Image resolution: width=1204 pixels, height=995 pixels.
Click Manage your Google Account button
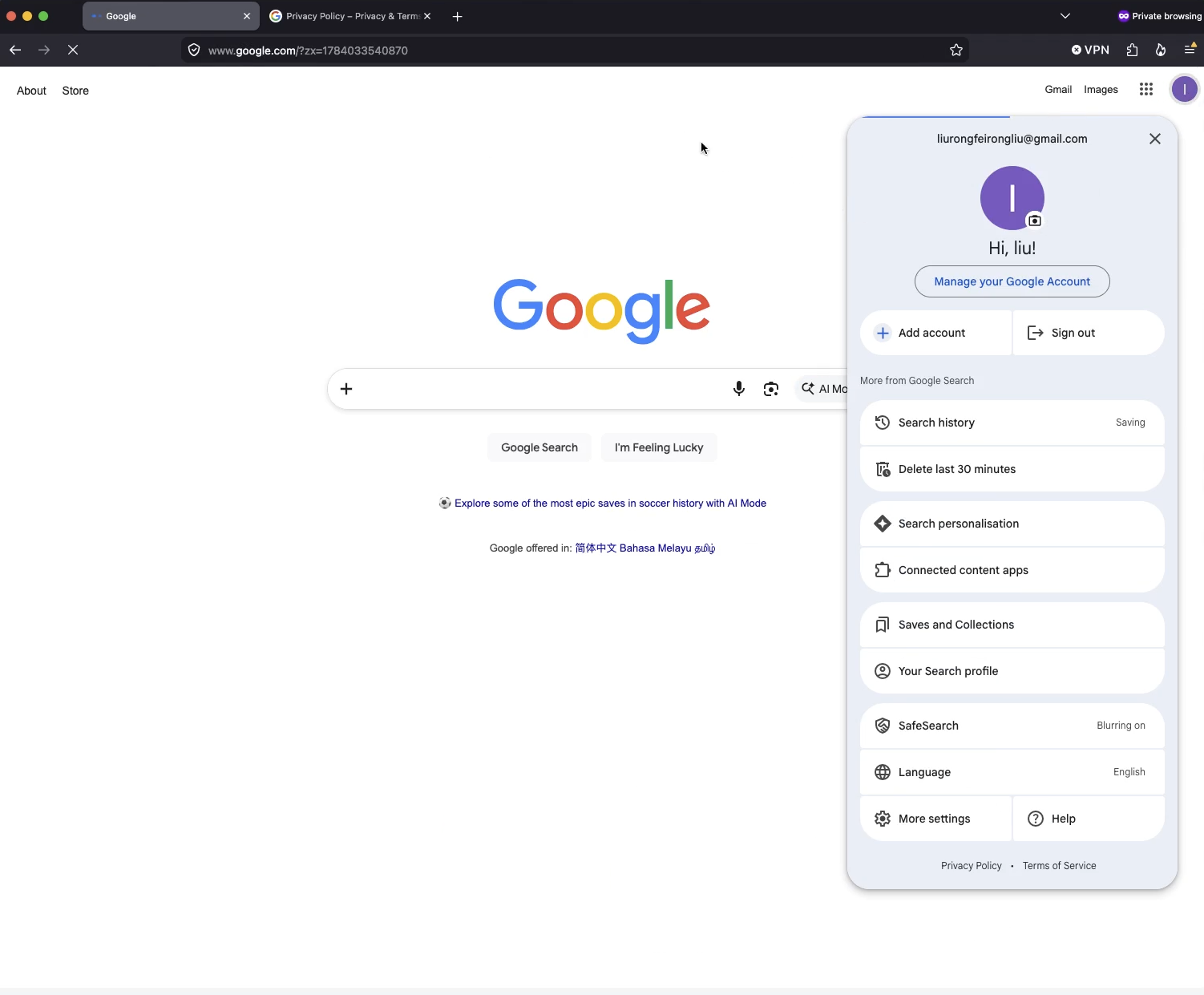pyautogui.click(x=1012, y=281)
